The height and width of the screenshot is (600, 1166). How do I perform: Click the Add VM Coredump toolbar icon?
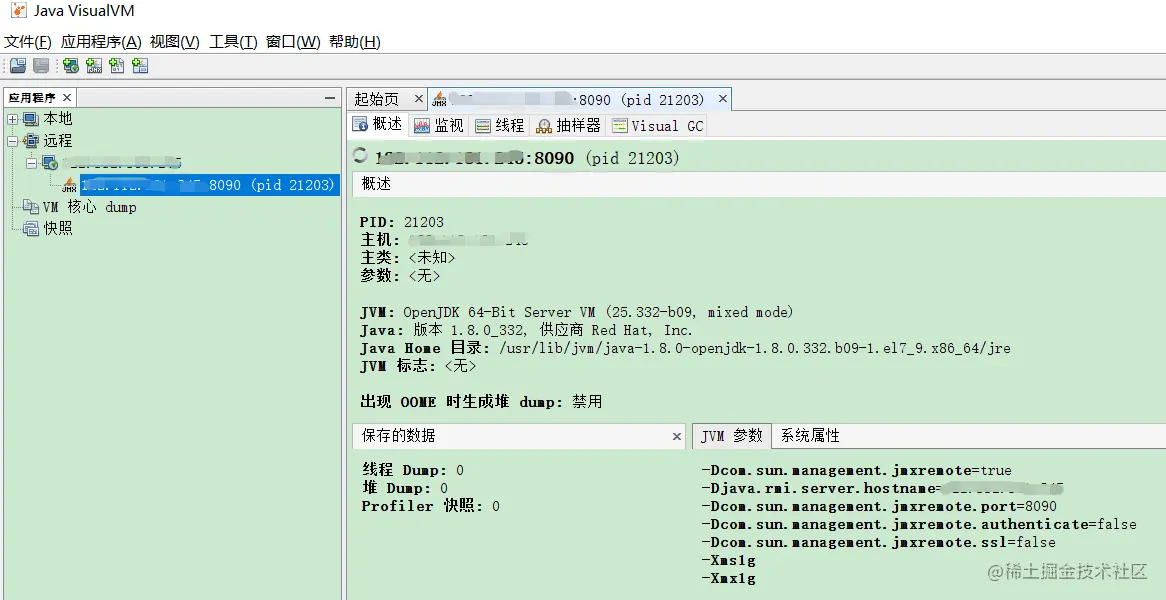(117, 66)
